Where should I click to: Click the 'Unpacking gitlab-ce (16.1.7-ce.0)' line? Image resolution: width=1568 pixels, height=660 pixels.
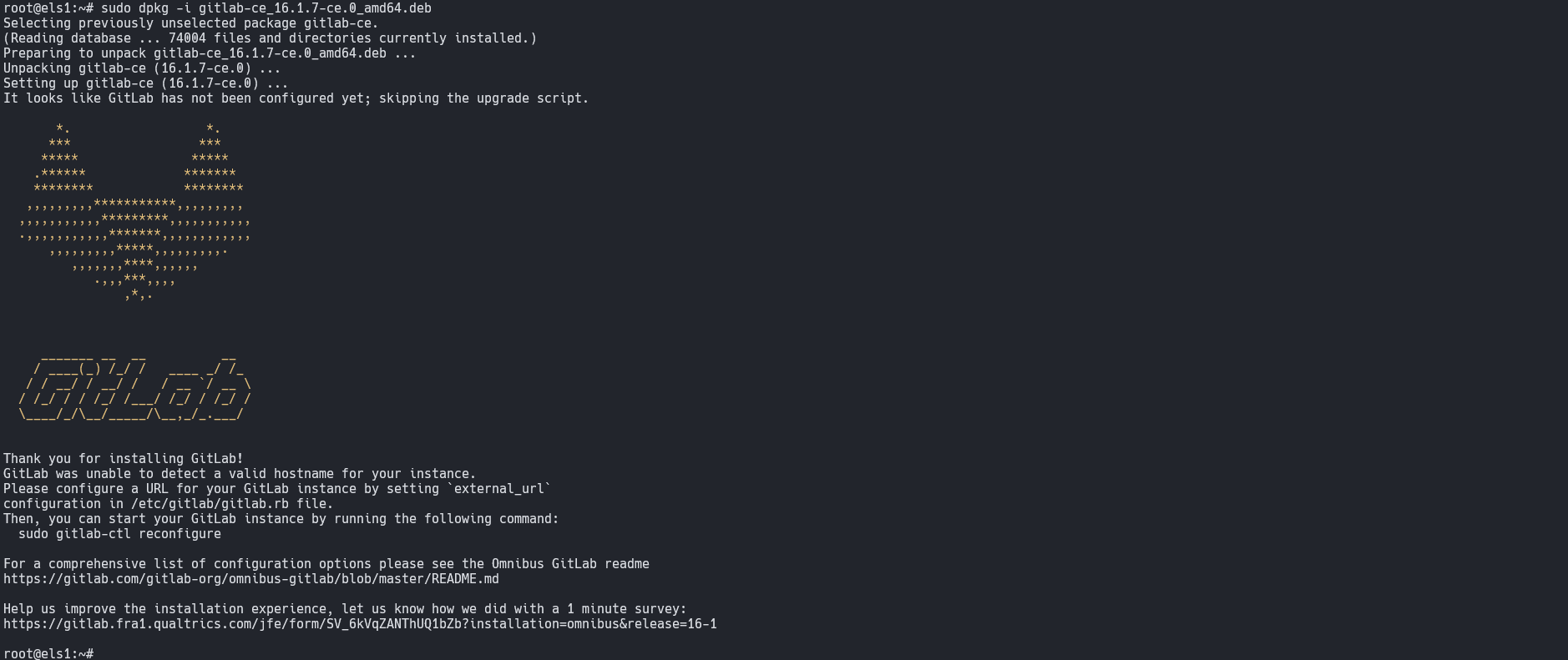[142, 68]
